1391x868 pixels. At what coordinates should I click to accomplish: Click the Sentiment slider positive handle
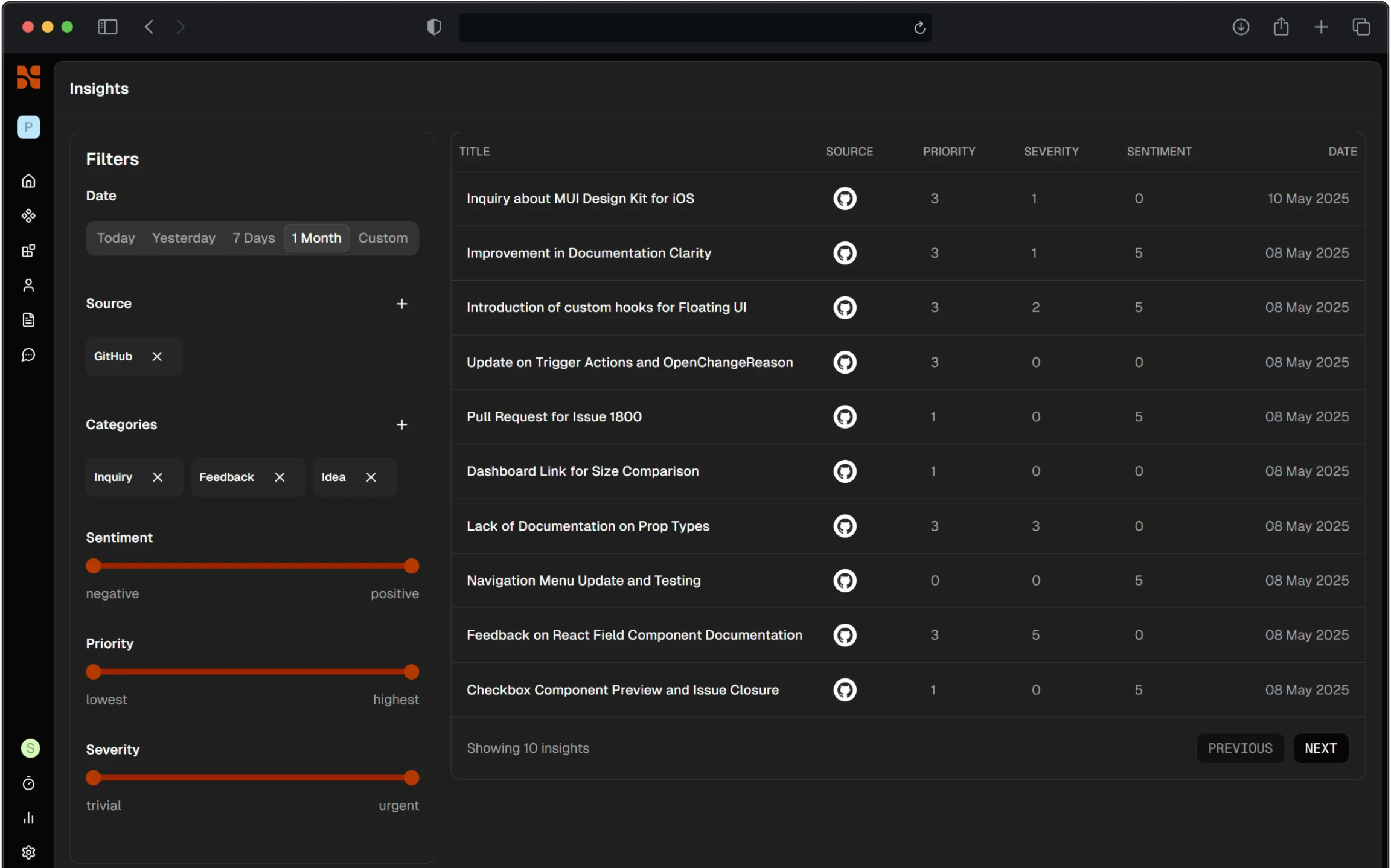point(411,566)
